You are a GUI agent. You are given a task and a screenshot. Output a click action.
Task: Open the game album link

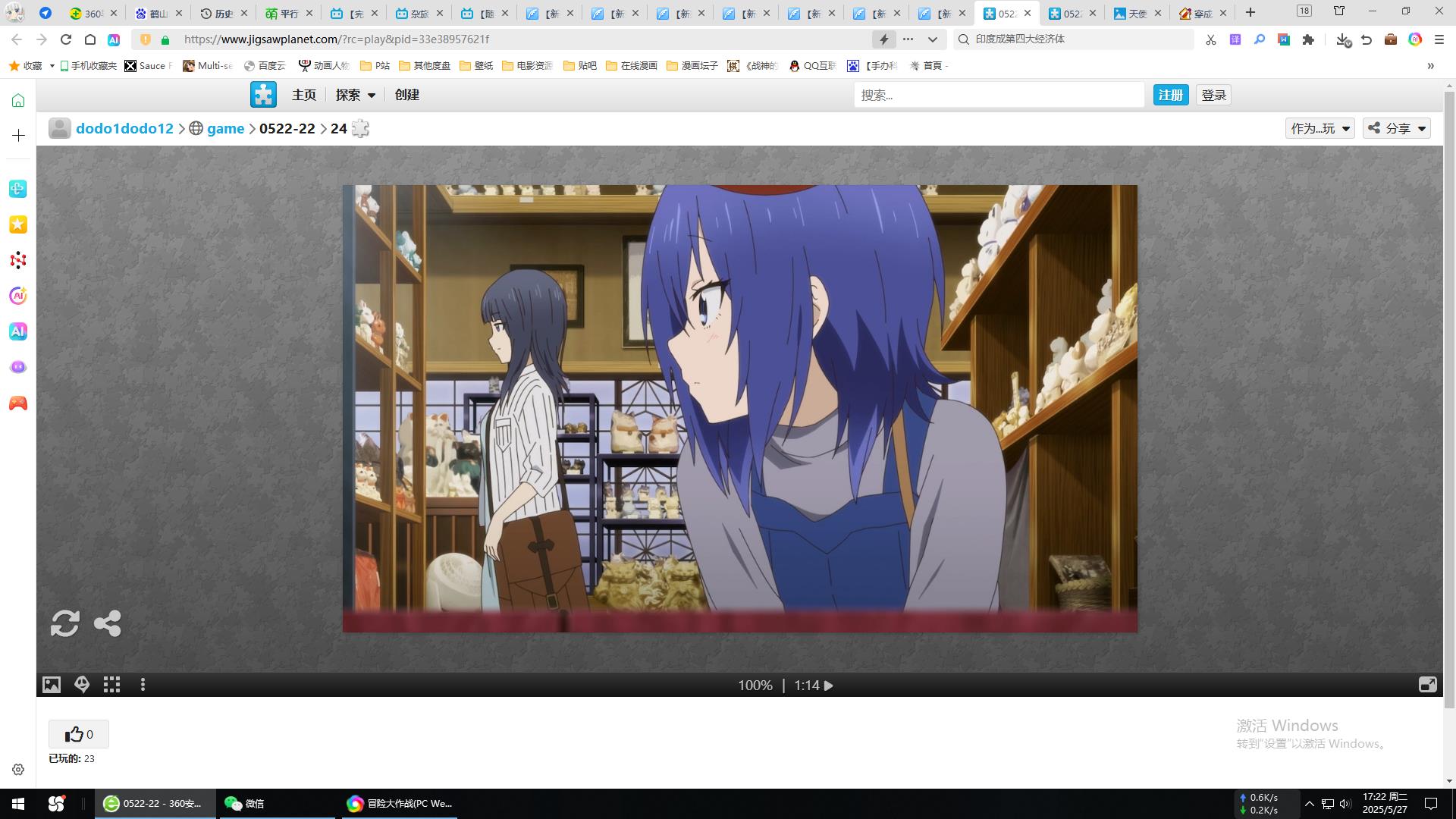[226, 128]
